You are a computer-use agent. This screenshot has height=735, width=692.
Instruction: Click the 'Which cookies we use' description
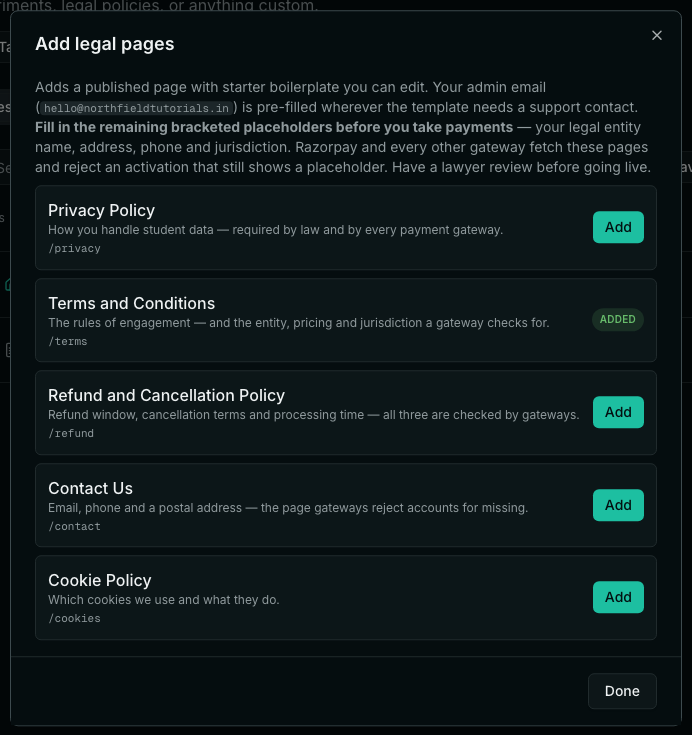click(164, 600)
